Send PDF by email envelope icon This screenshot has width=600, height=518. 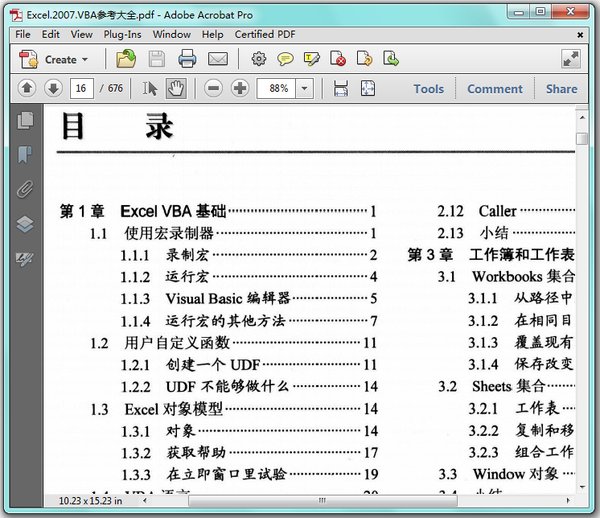[218, 59]
